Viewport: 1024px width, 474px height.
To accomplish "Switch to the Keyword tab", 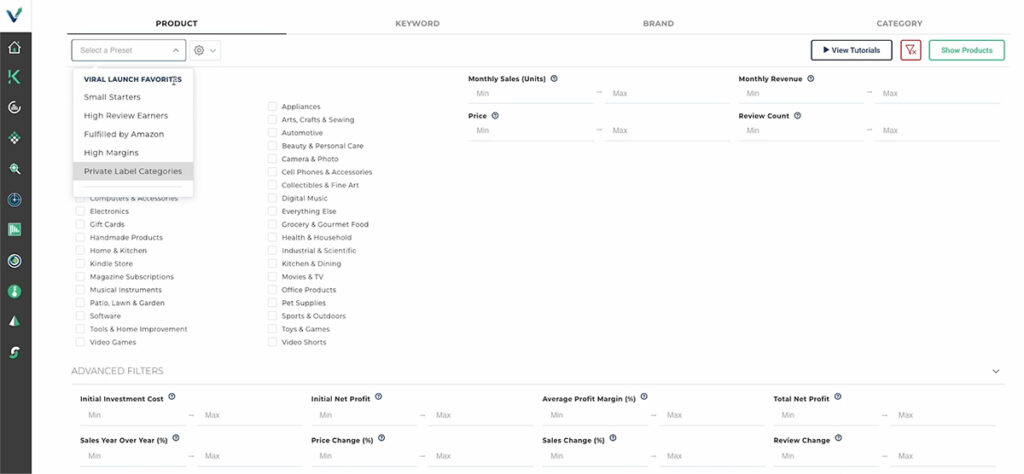I will [x=417, y=24].
